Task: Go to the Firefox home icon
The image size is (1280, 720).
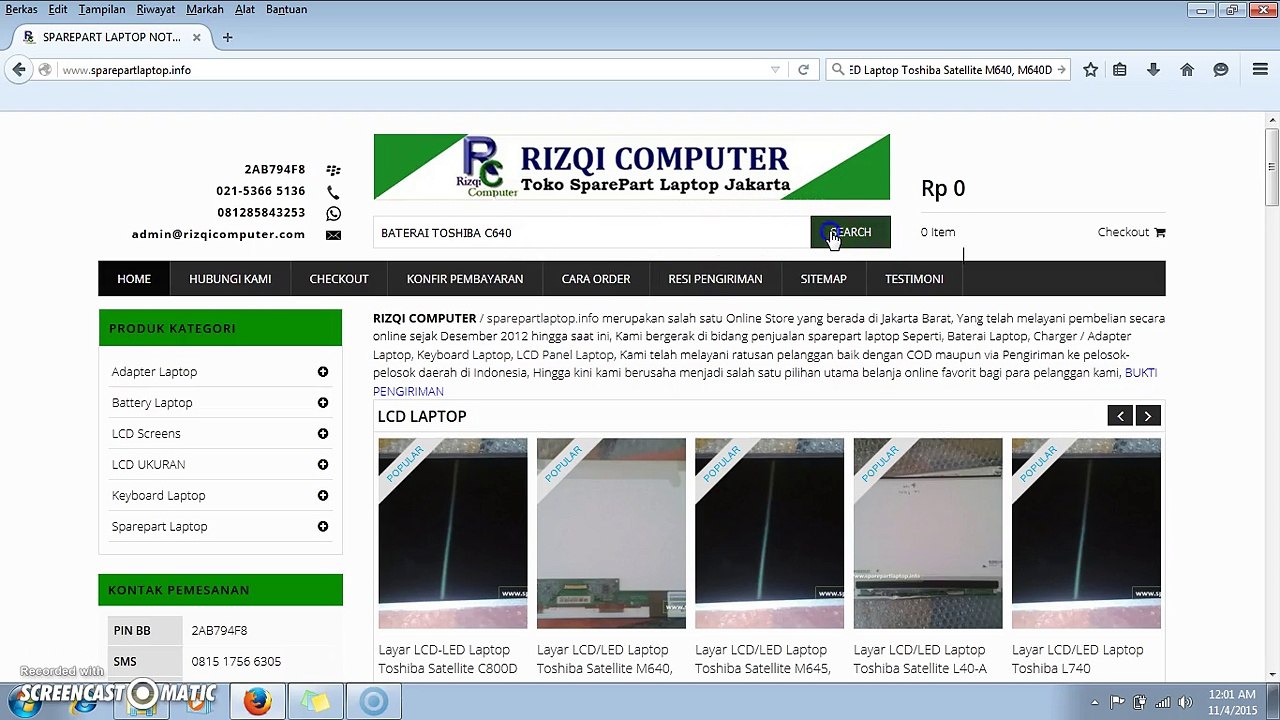Action: (x=1187, y=70)
